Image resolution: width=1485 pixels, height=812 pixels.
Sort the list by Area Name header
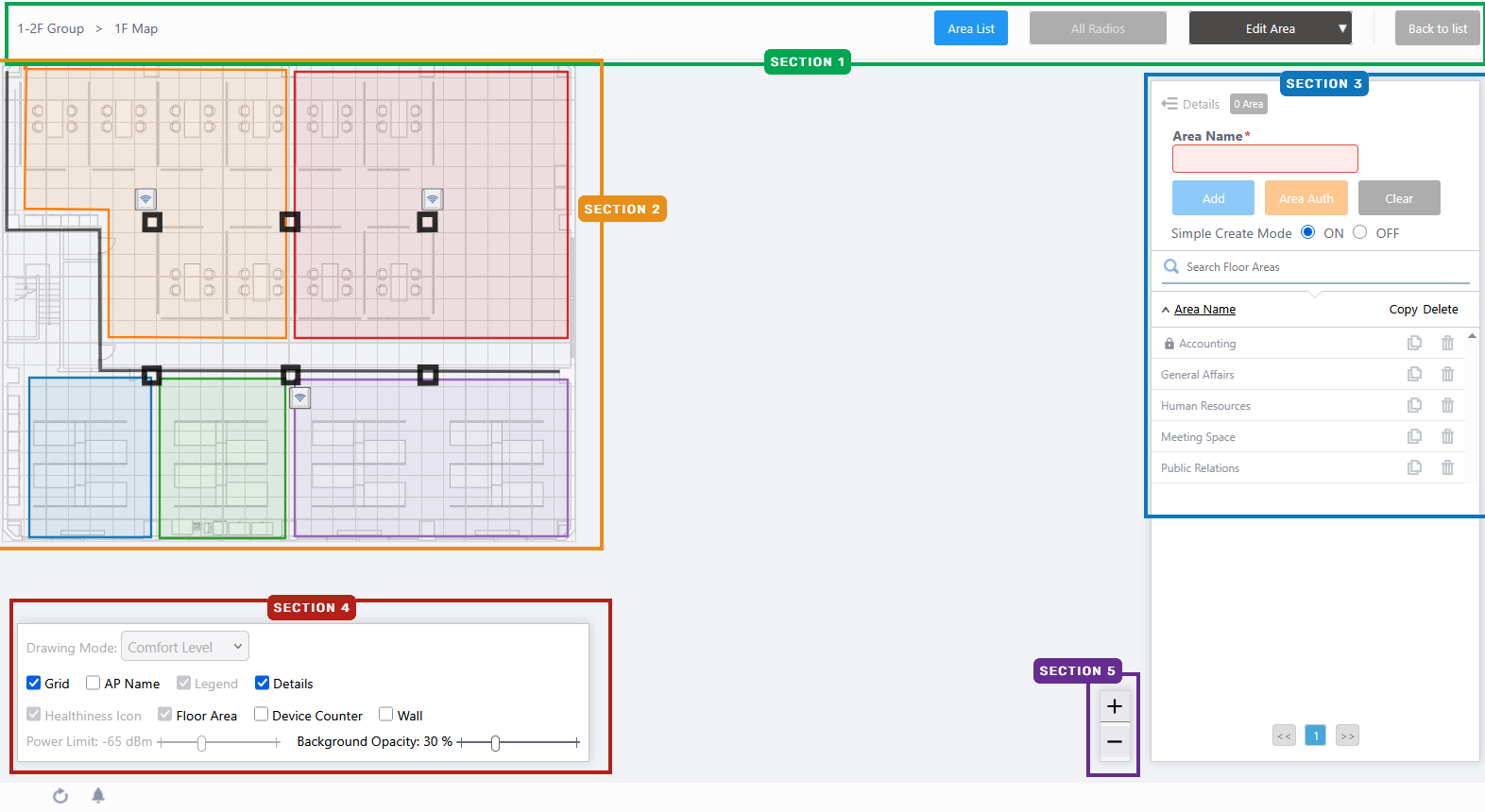pyautogui.click(x=1204, y=310)
